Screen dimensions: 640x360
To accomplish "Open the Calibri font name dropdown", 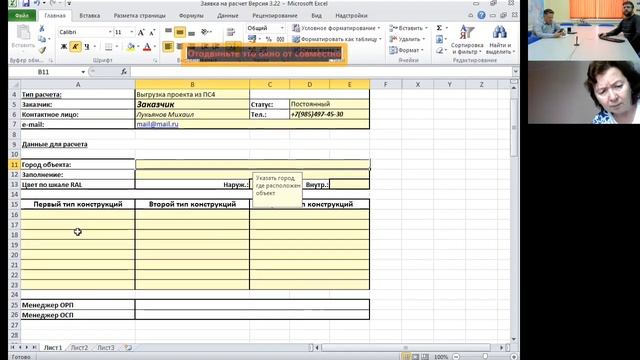I will pos(110,32).
